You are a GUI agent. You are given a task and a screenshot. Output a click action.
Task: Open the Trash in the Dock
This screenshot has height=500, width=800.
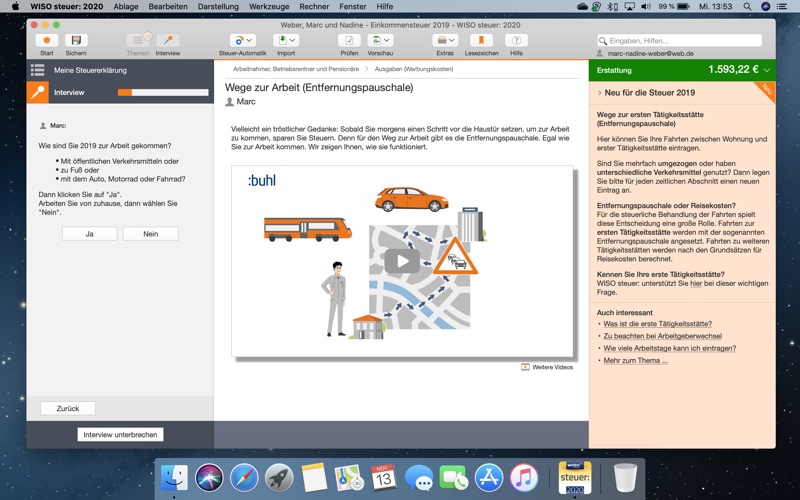coord(625,478)
